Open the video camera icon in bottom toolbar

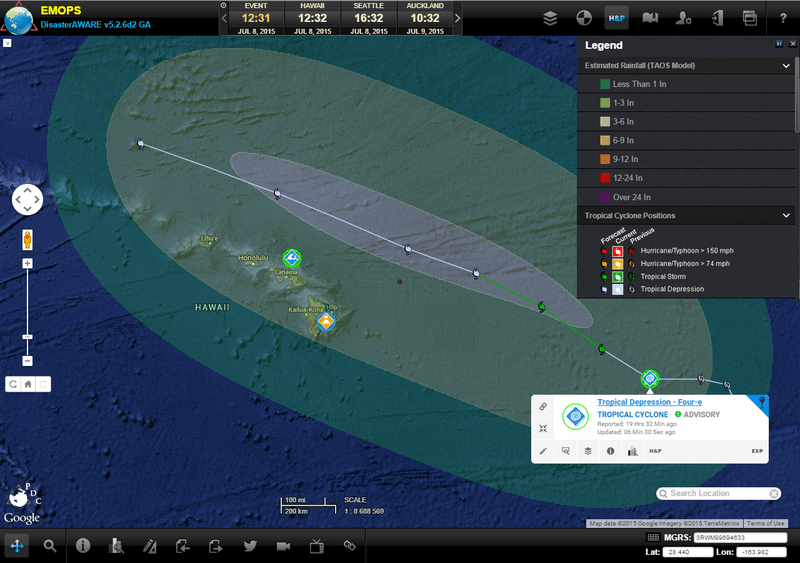point(283,546)
